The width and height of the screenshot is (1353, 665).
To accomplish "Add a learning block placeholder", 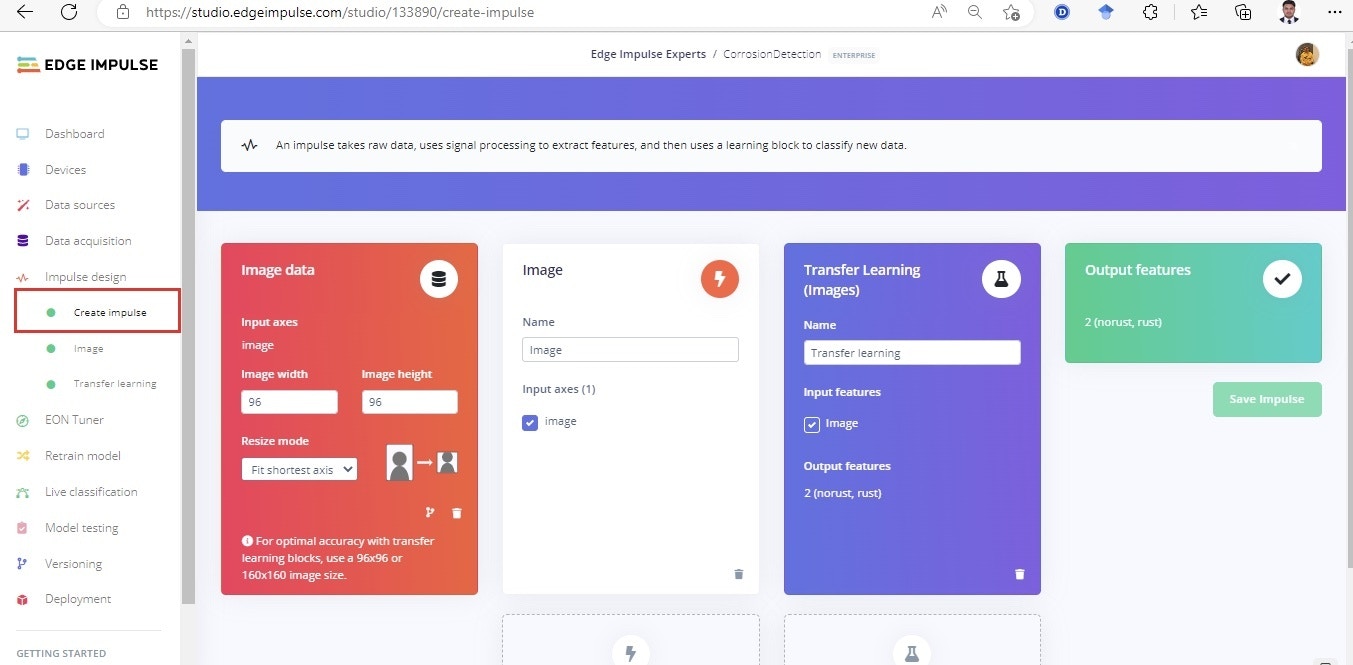I will [912, 640].
